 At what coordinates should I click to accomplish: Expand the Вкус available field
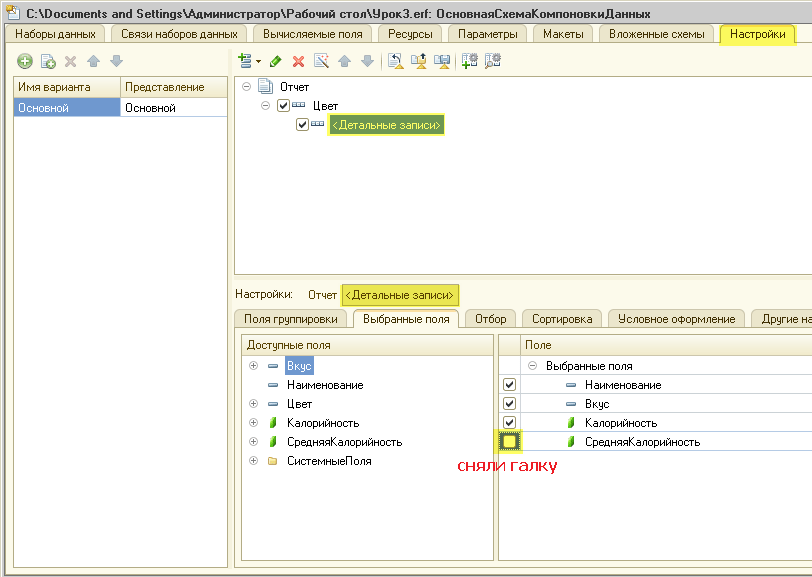click(x=253, y=366)
